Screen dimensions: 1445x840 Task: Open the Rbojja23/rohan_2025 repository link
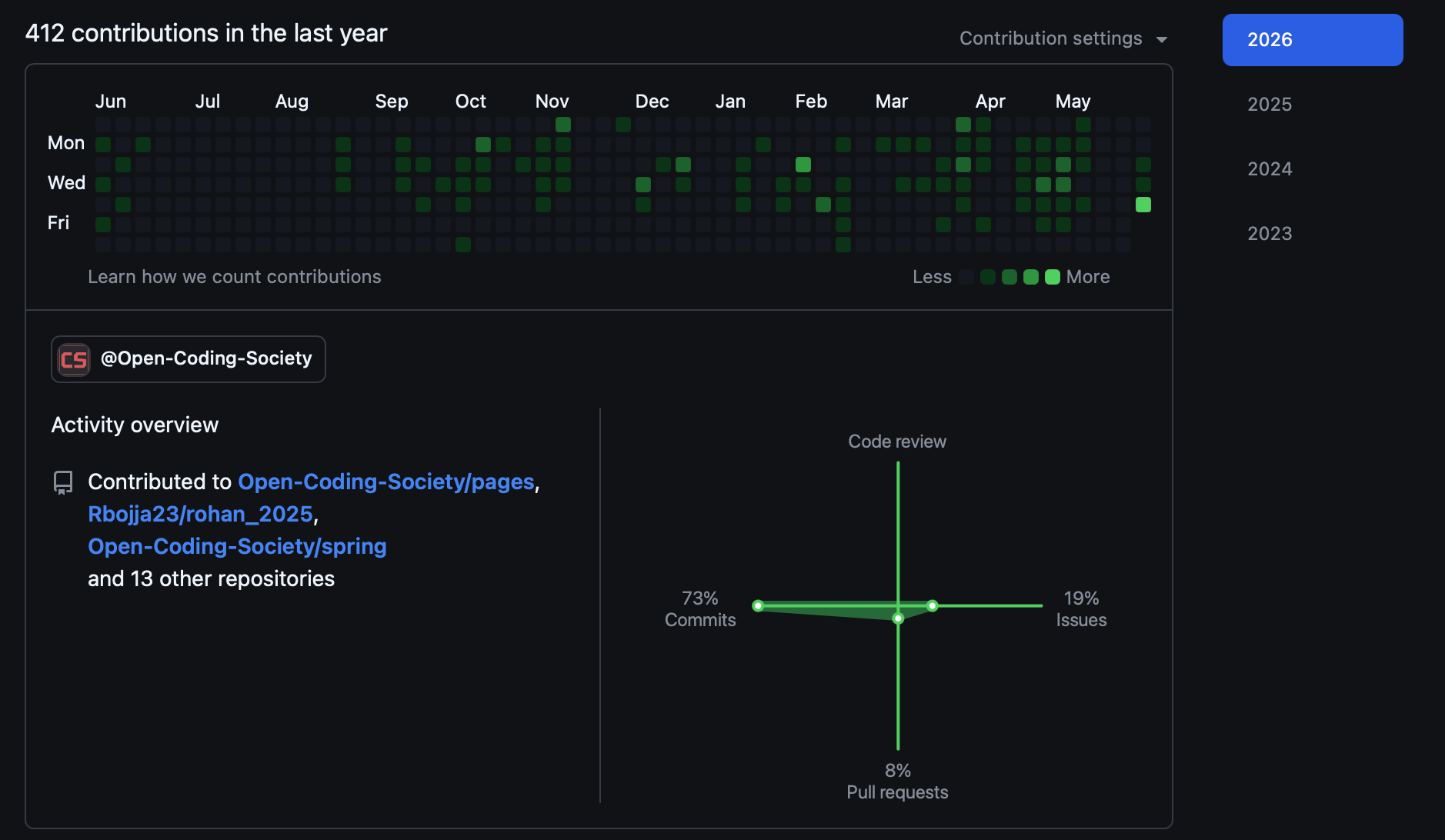pyautogui.click(x=201, y=514)
